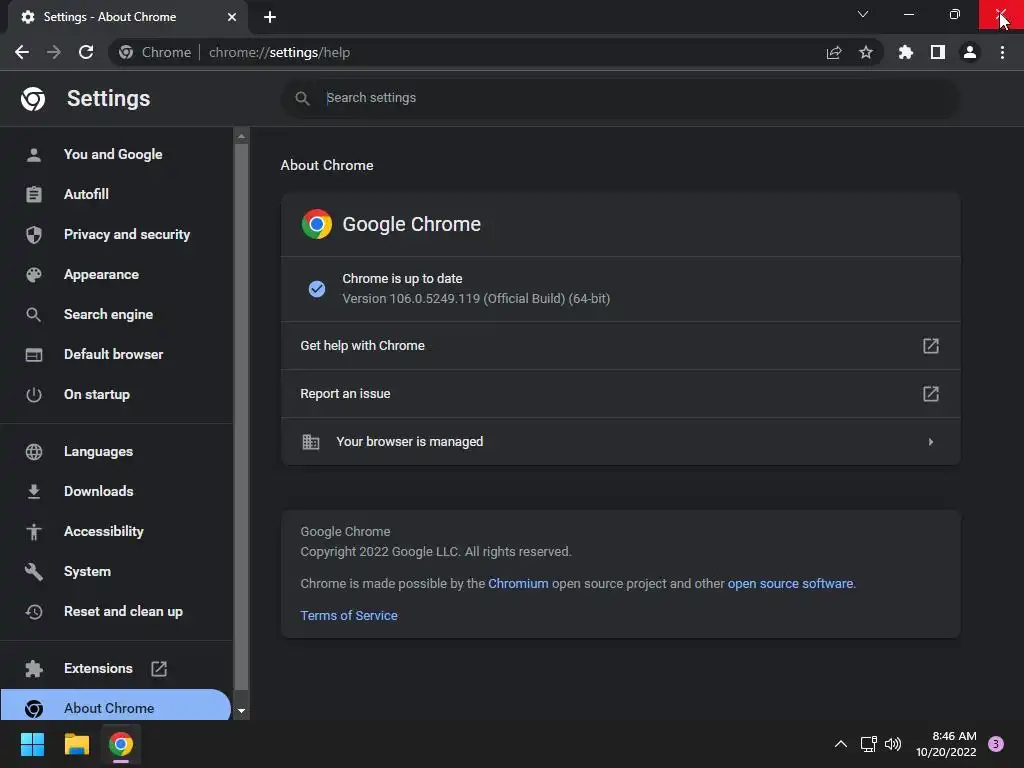1024x768 pixels.
Task: Click the Get help with Chrome row
Action: click(x=620, y=345)
